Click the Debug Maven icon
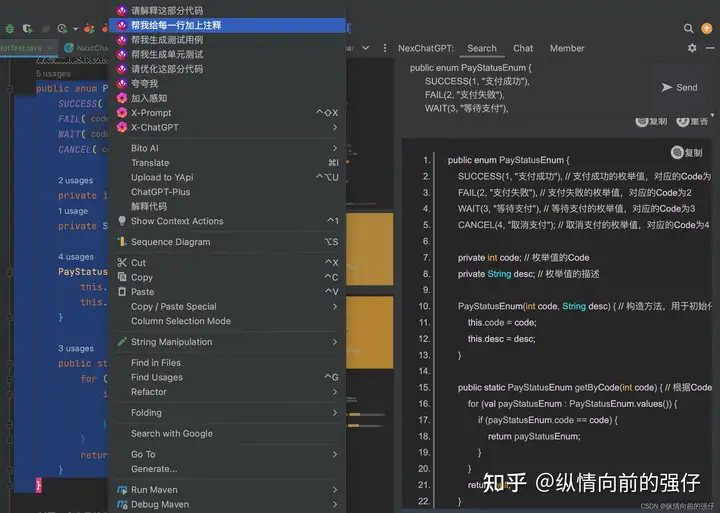The height and width of the screenshot is (513, 720). tap(122, 504)
